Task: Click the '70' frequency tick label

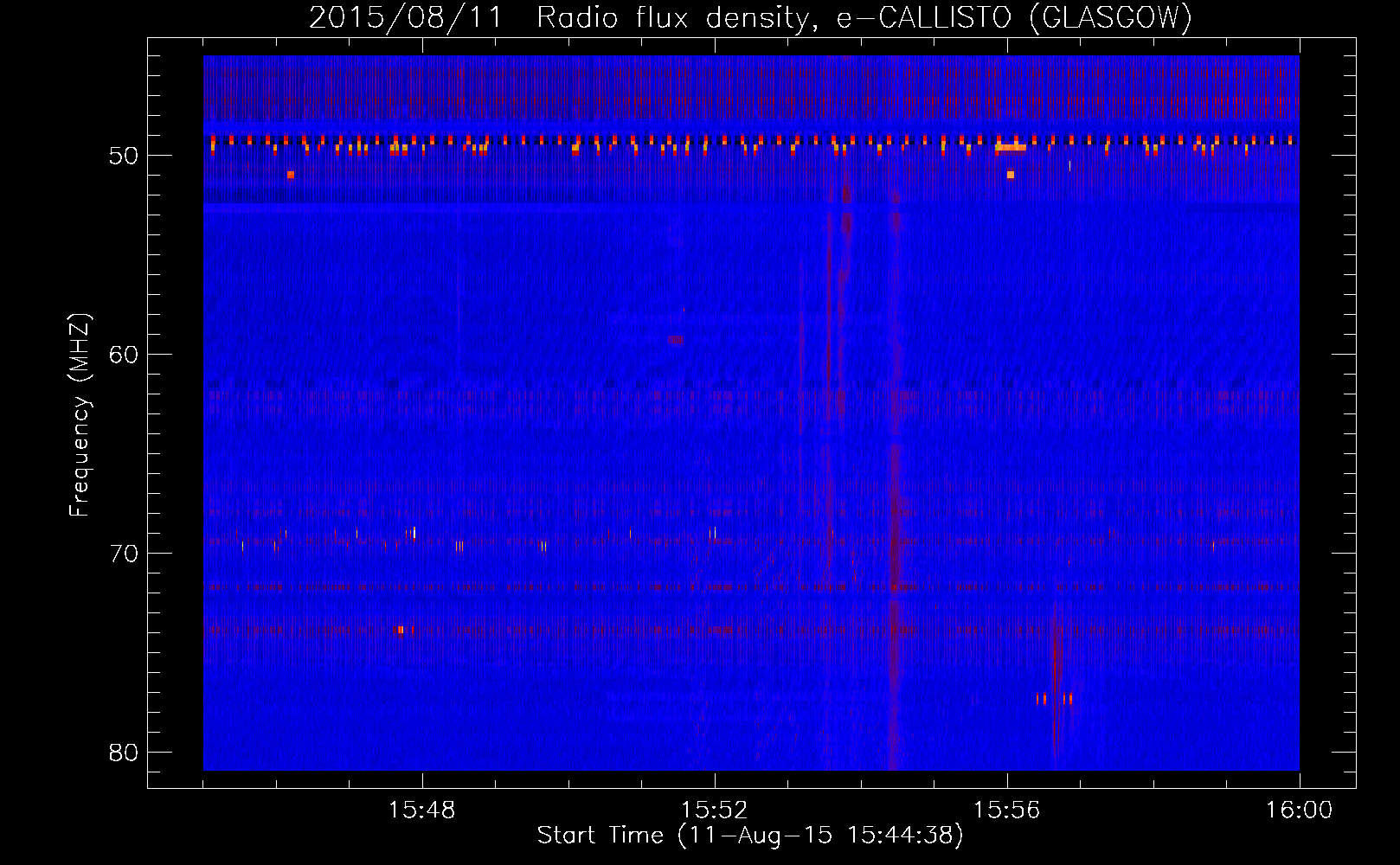Action: pos(124,554)
